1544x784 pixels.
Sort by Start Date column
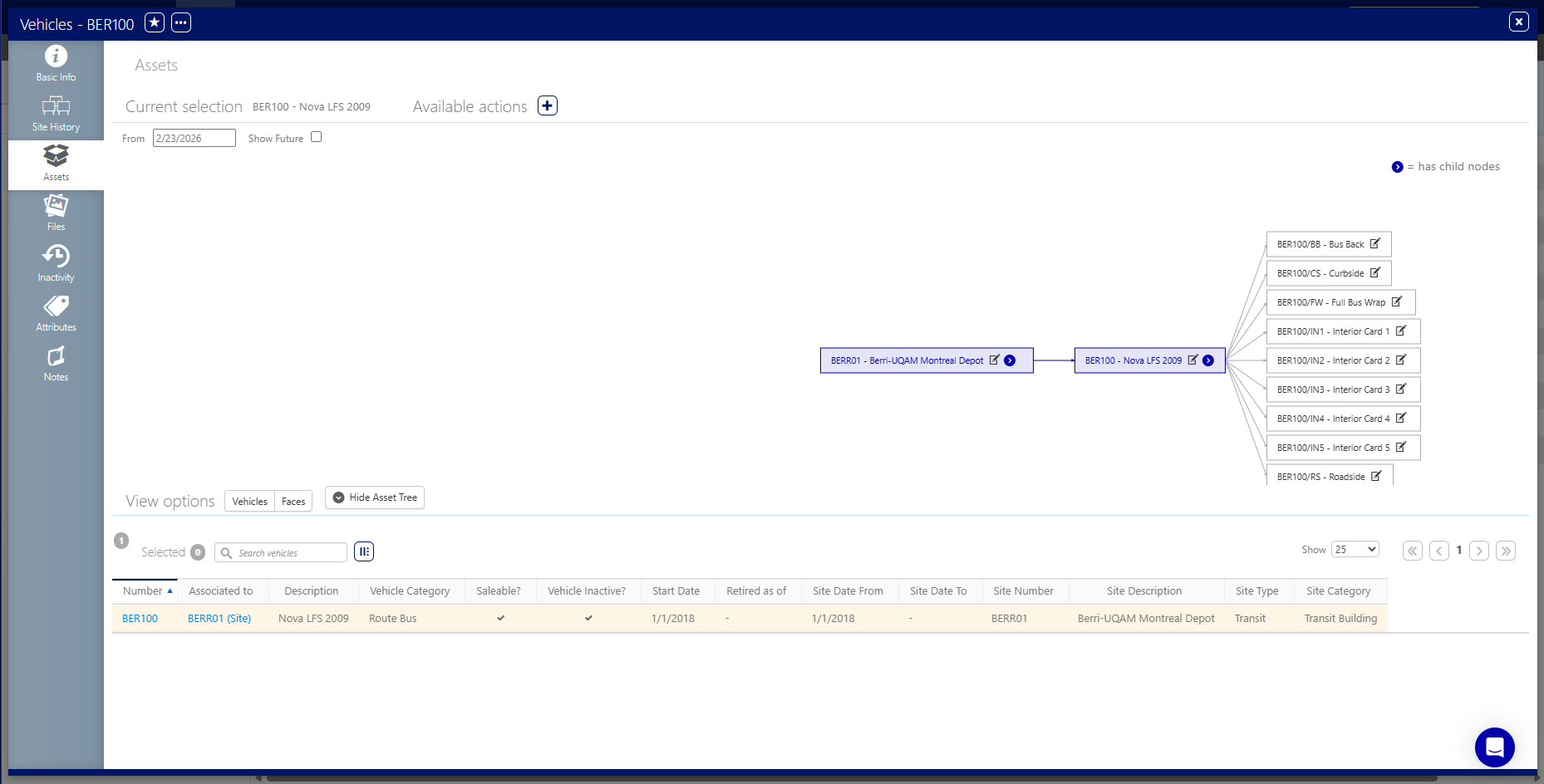point(676,590)
